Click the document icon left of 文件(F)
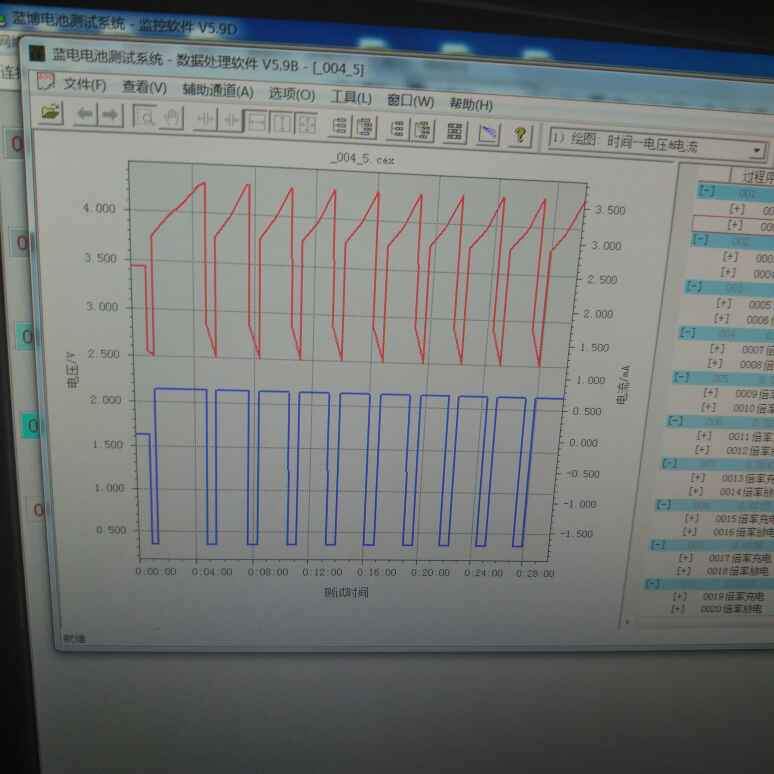 coord(45,81)
